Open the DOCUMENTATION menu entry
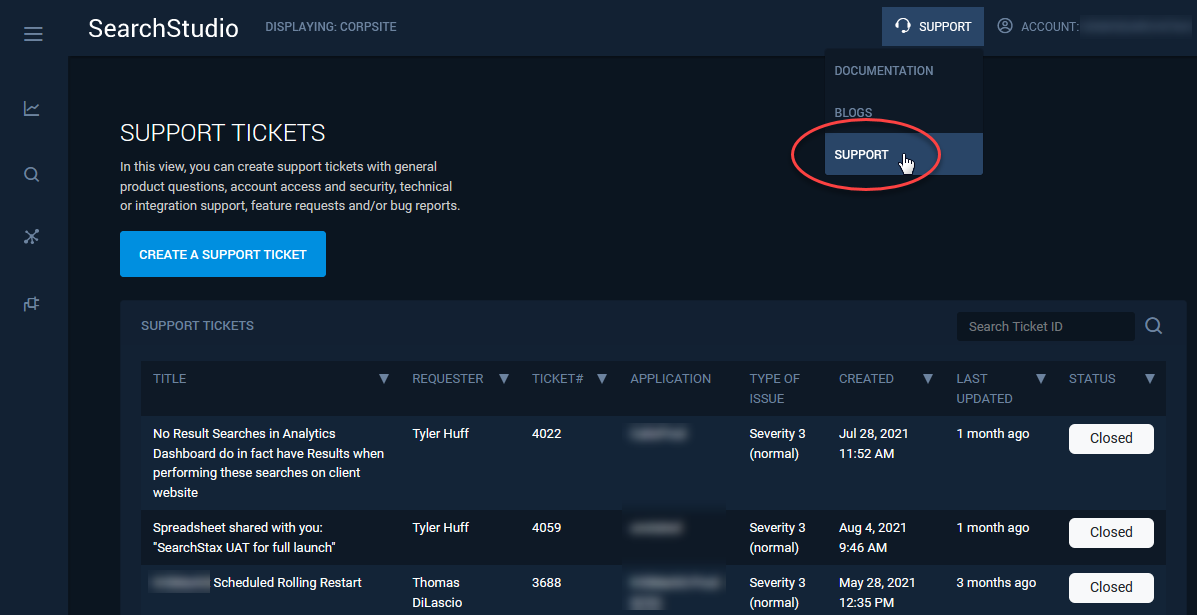 (x=883, y=70)
